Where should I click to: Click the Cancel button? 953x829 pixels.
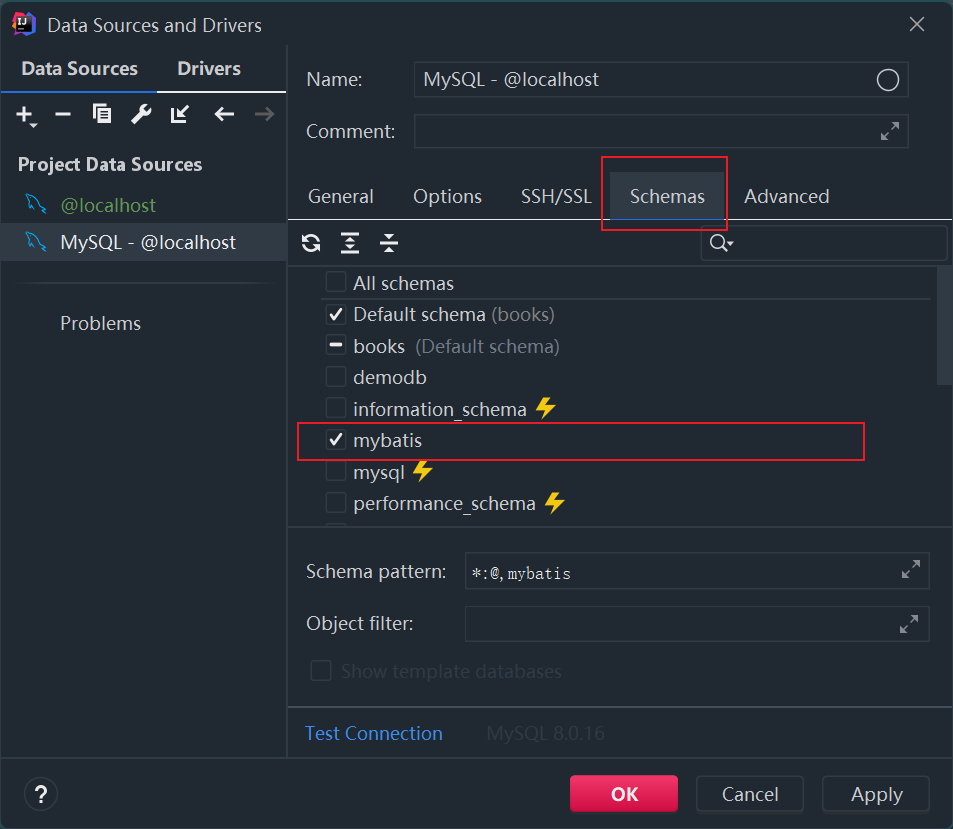pyautogui.click(x=750, y=794)
